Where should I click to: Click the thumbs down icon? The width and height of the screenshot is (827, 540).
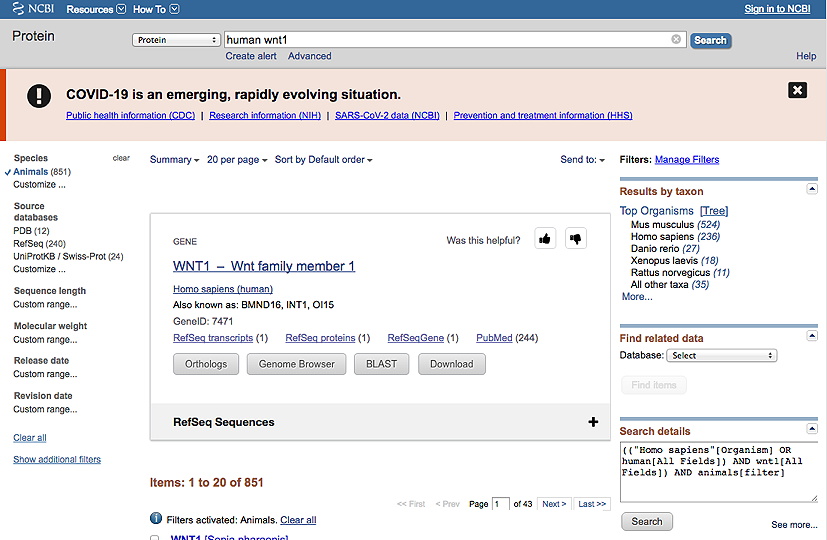point(575,238)
